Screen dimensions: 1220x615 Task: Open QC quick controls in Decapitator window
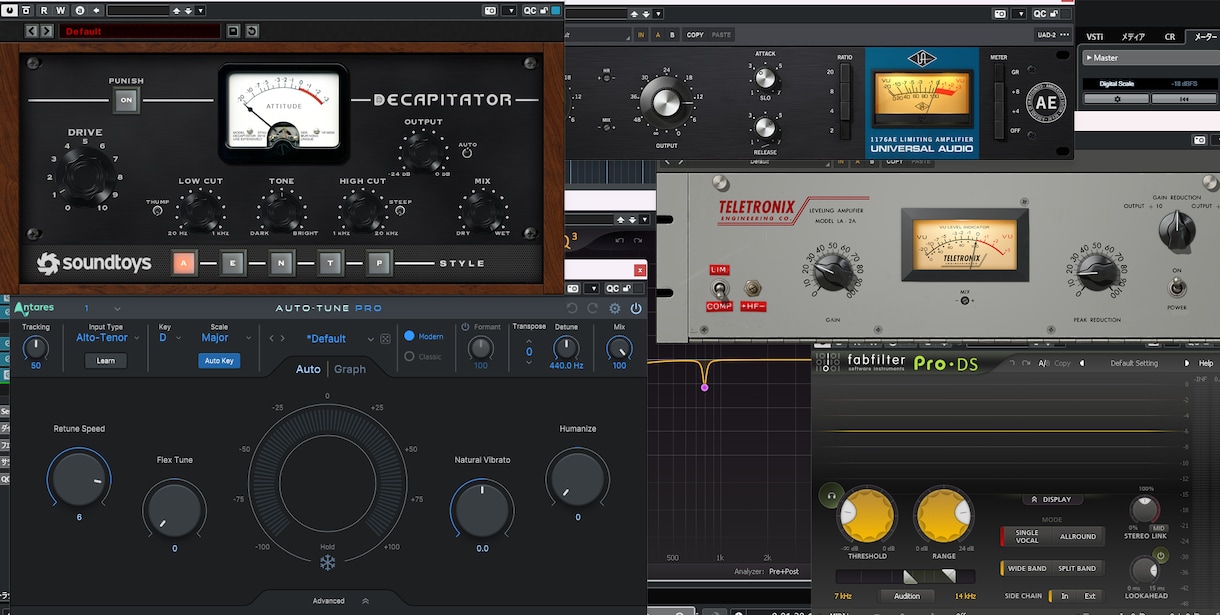[530, 10]
